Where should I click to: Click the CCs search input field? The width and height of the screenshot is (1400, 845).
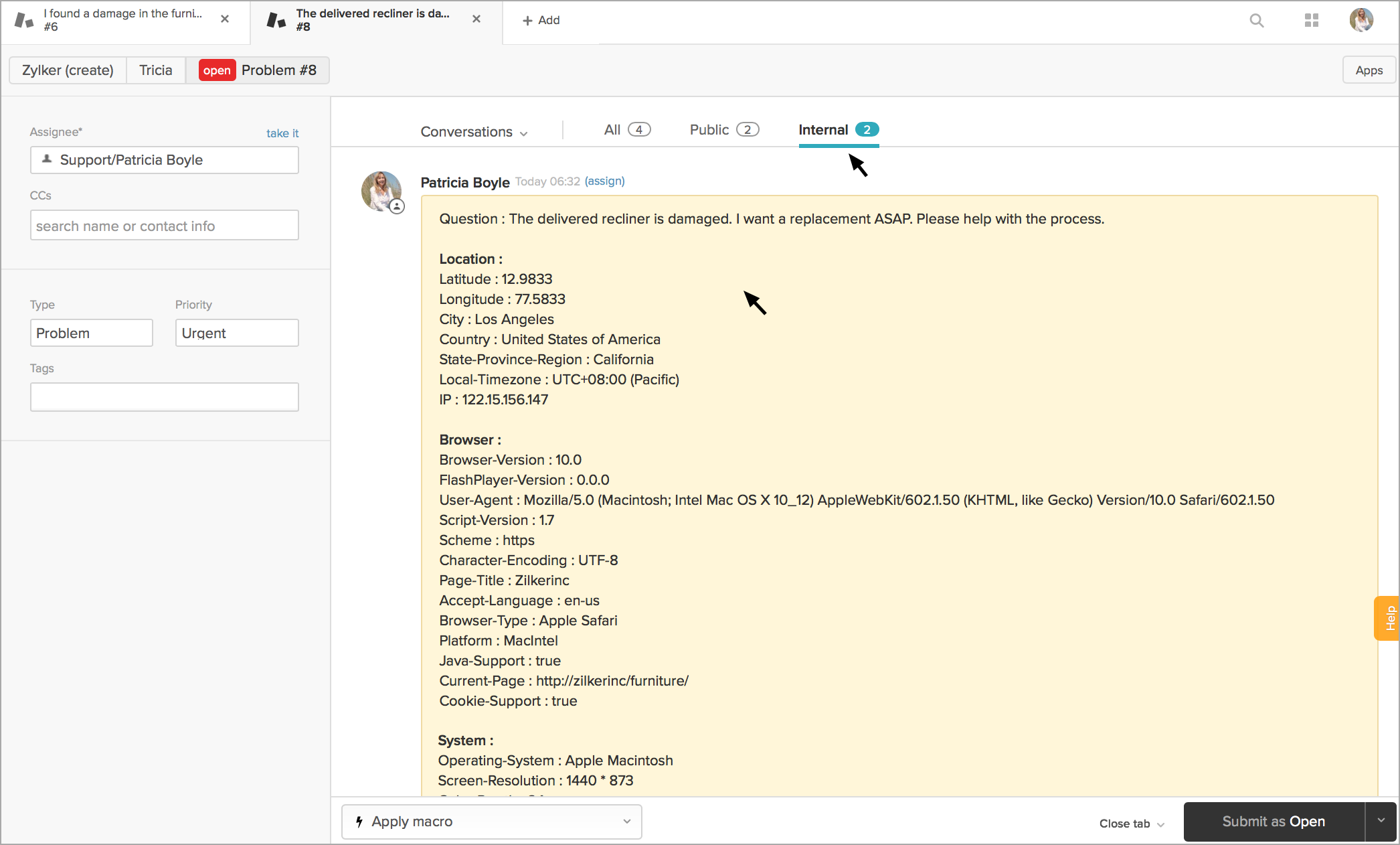pos(164,226)
